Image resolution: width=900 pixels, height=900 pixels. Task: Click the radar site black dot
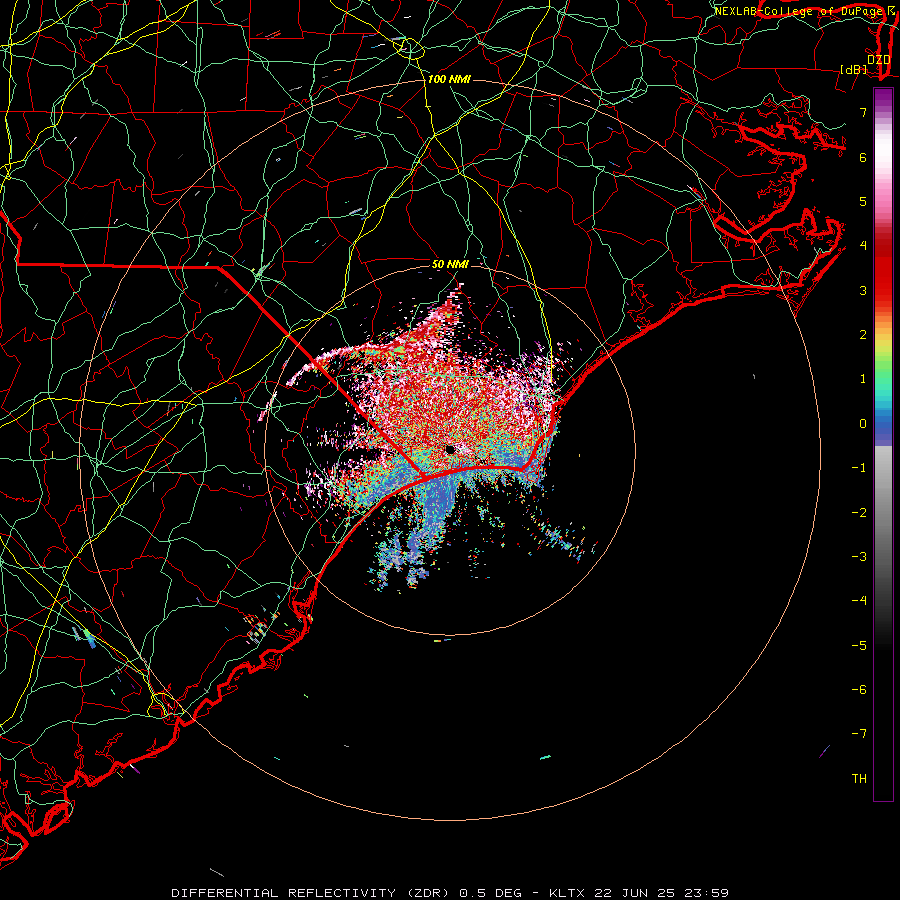(450, 449)
